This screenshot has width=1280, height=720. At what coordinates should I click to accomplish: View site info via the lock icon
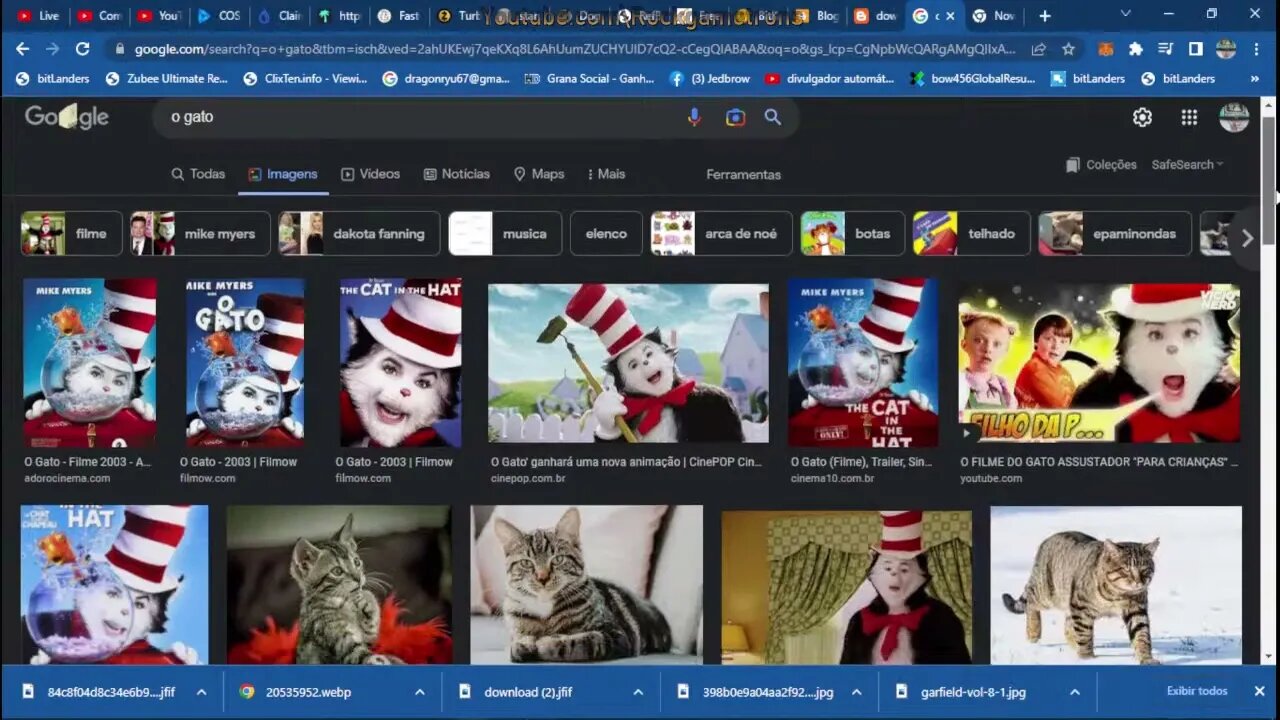(x=120, y=49)
